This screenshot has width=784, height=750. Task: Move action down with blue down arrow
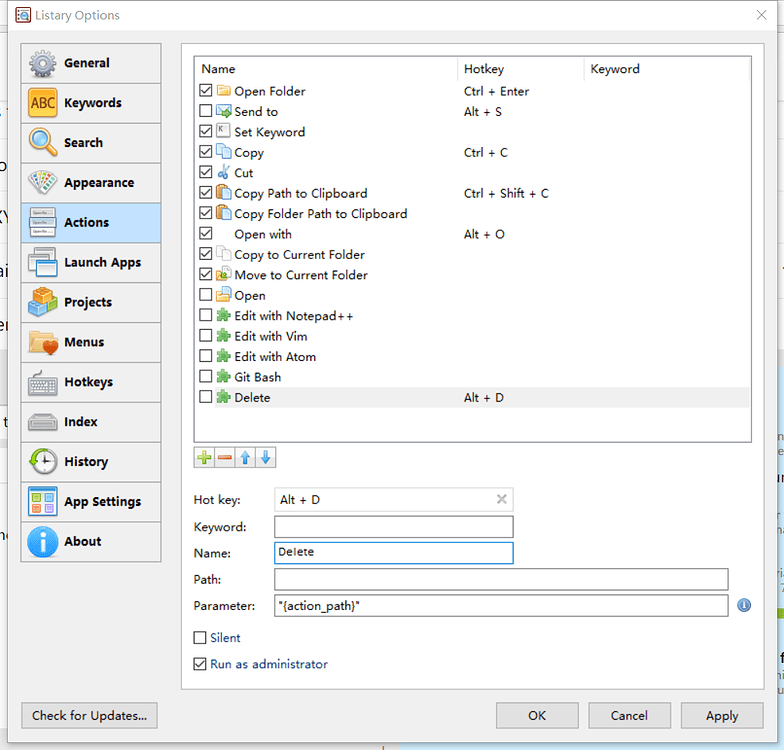[x=265, y=458]
